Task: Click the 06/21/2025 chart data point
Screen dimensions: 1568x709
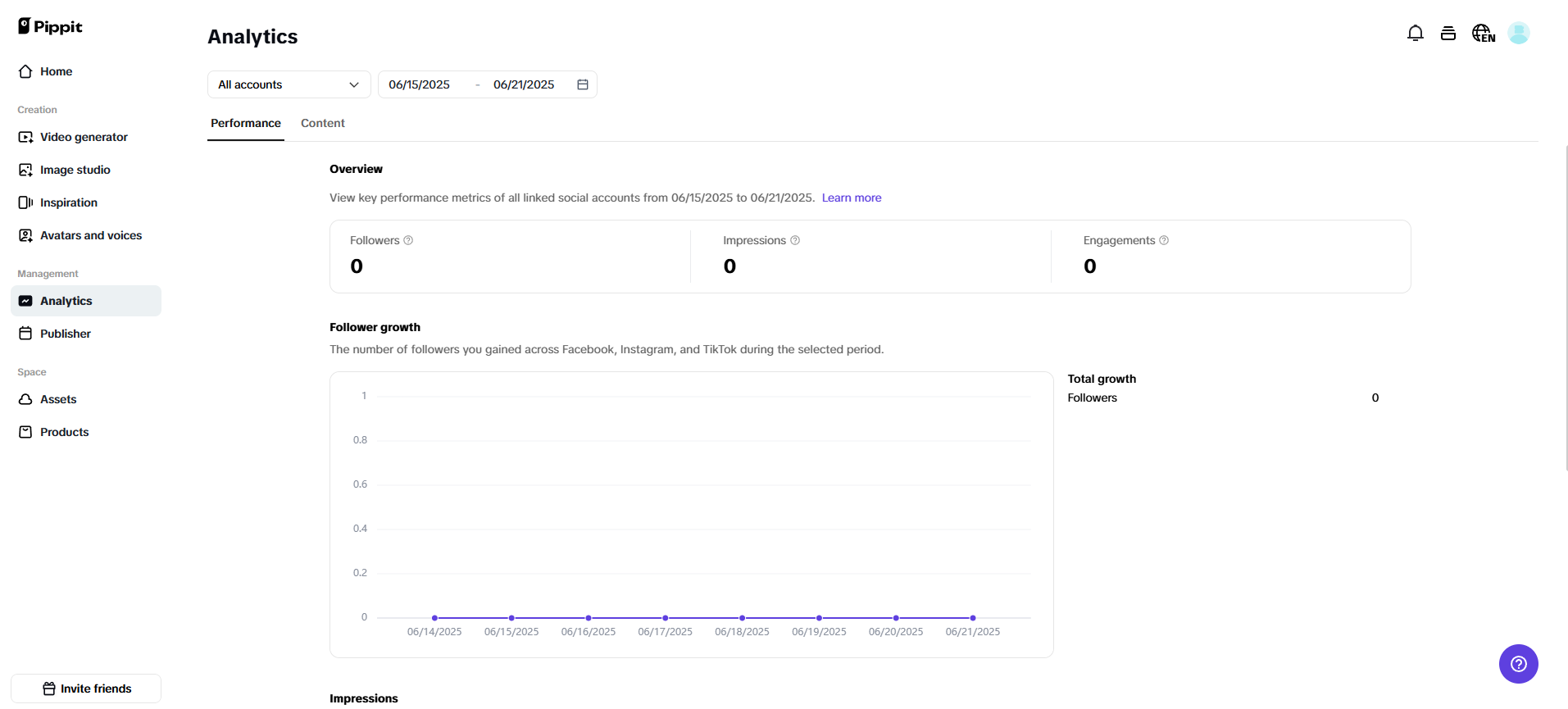Action: coord(973,618)
